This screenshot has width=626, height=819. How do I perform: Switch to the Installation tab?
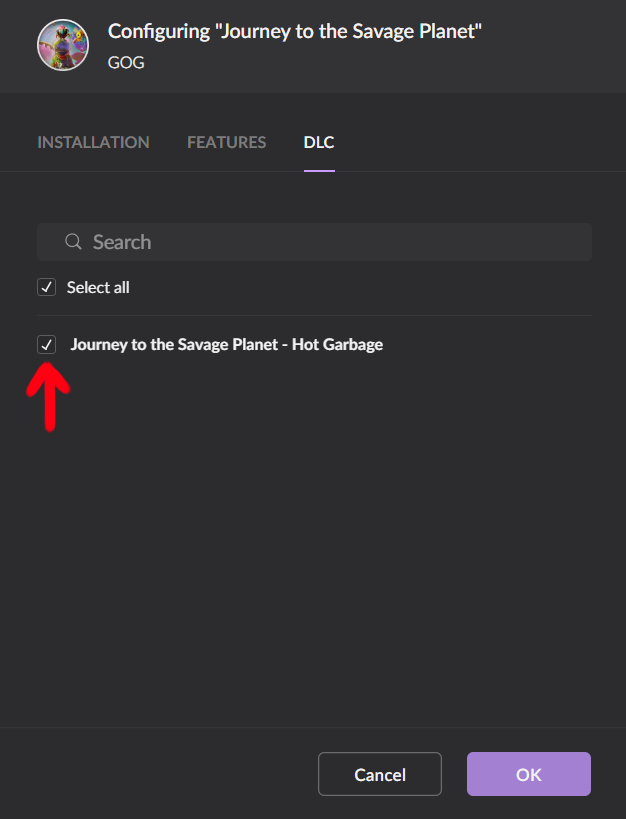click(x=94, y=142)
